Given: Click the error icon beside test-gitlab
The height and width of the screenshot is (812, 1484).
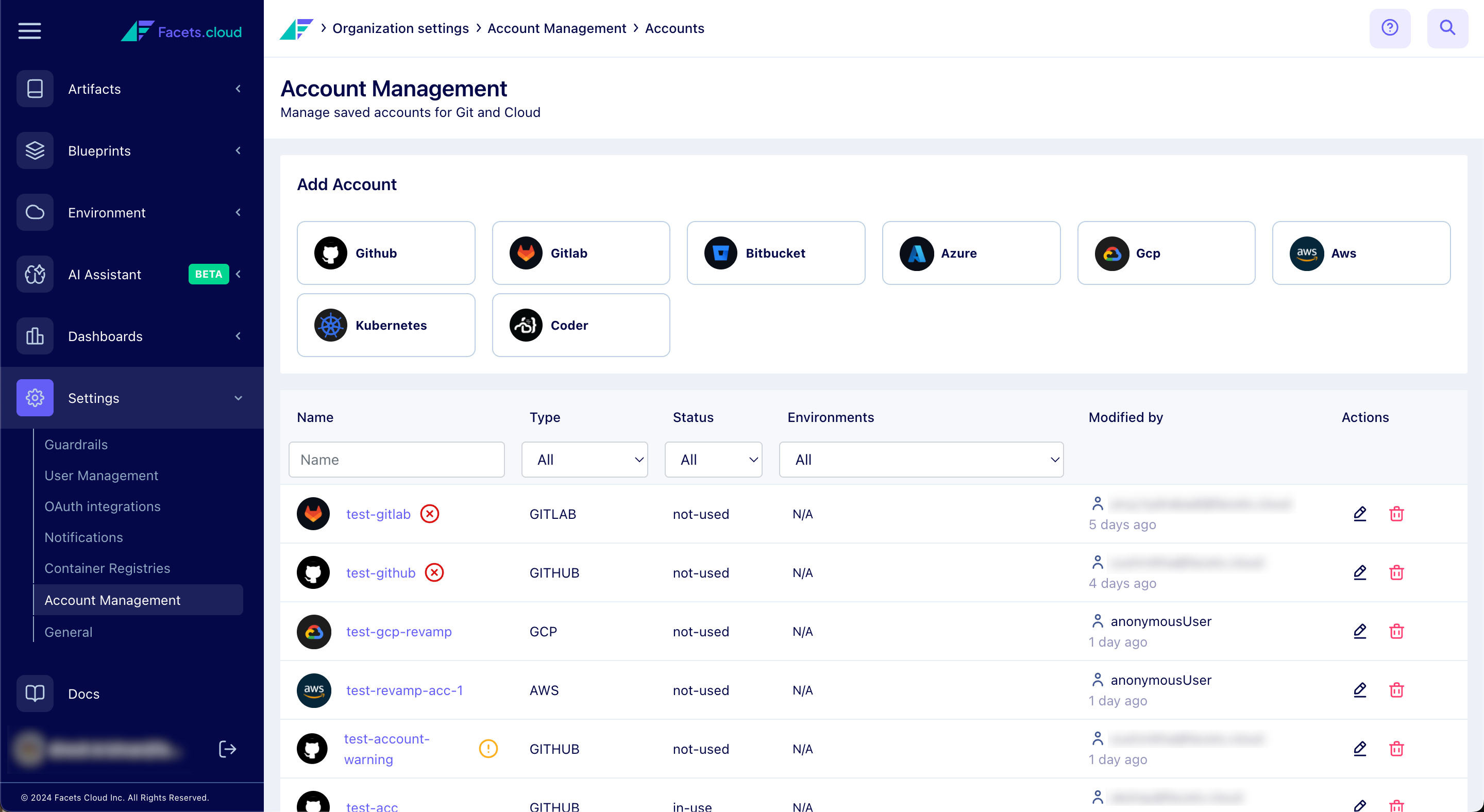Looking at the screenshot, I should [x=430, y=514].
